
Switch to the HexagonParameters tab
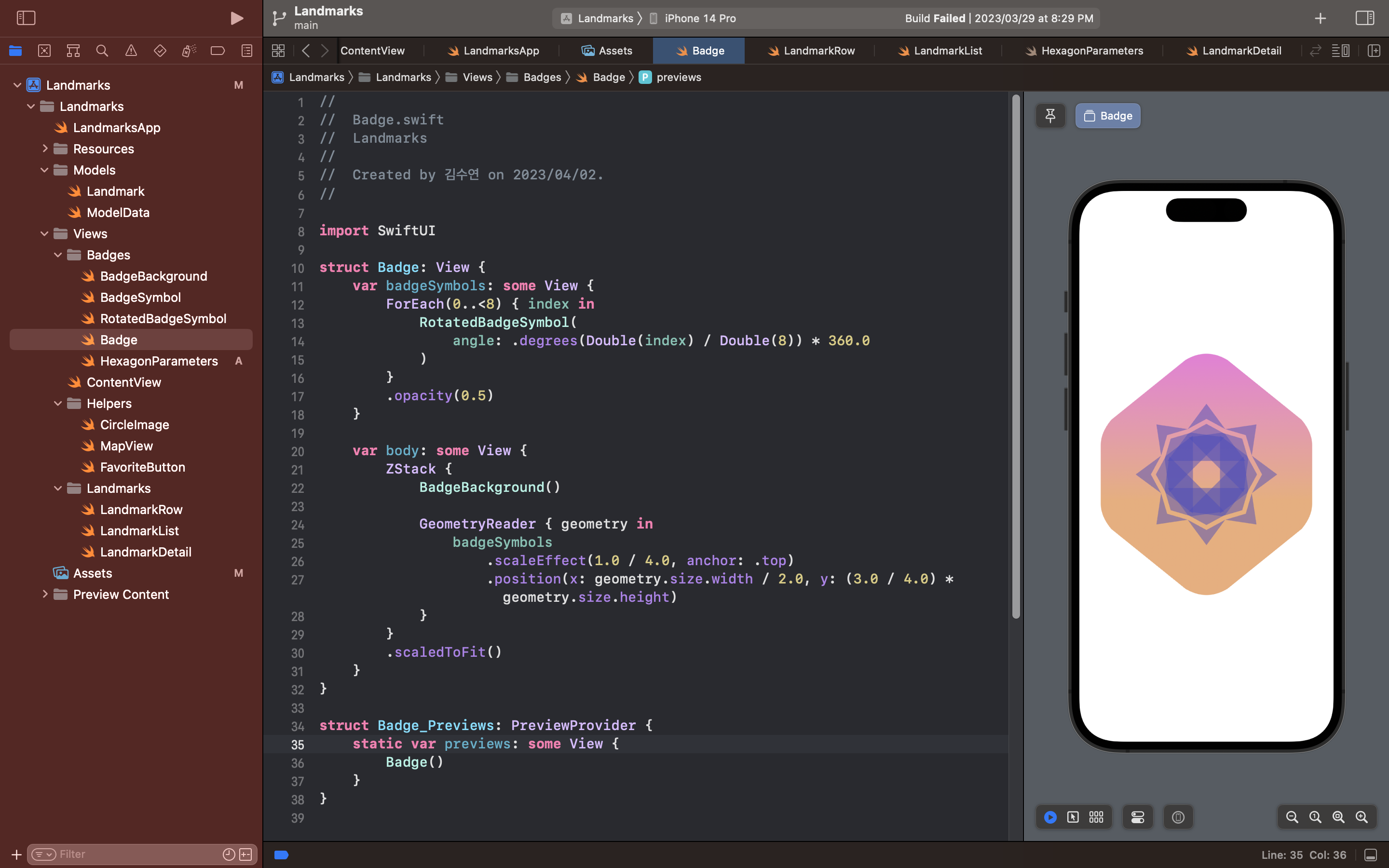[1092, 51]
